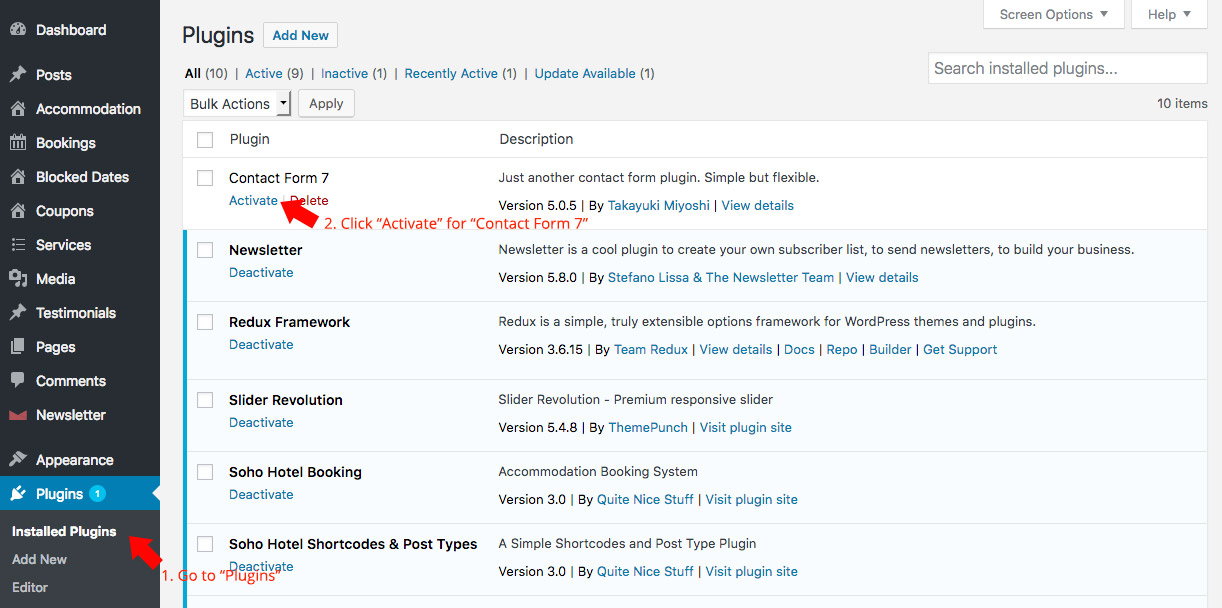Screen dimensions: 1222x608
Task: Tick the Contact Form 7 checkbox
Action: (205, 178)
